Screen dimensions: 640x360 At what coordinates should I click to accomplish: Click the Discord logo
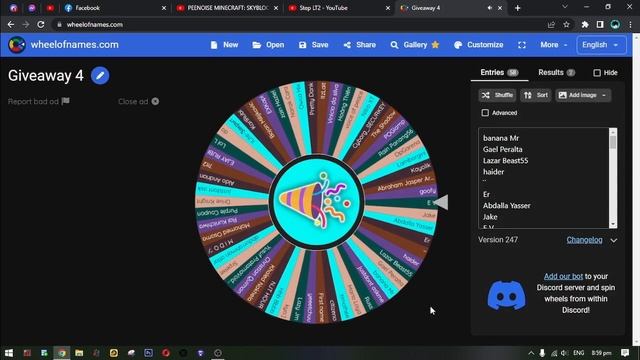(507, 295)
